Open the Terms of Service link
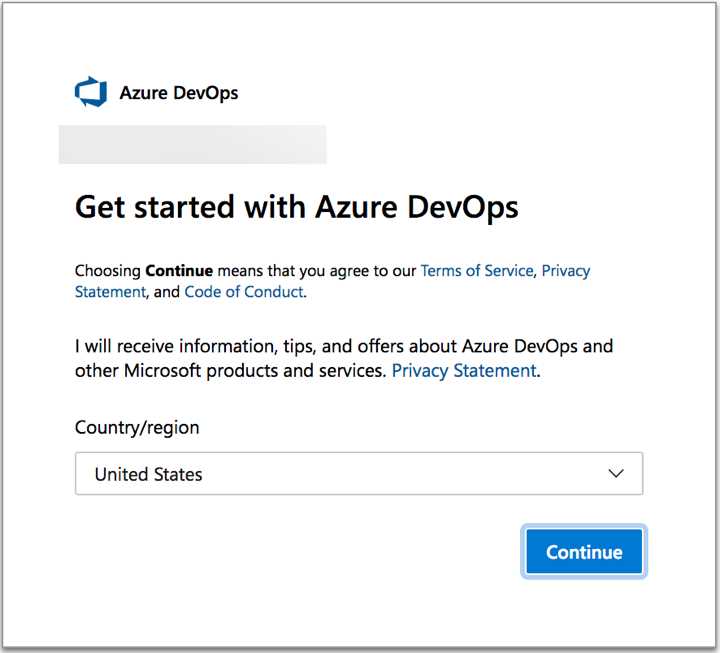 477,270
